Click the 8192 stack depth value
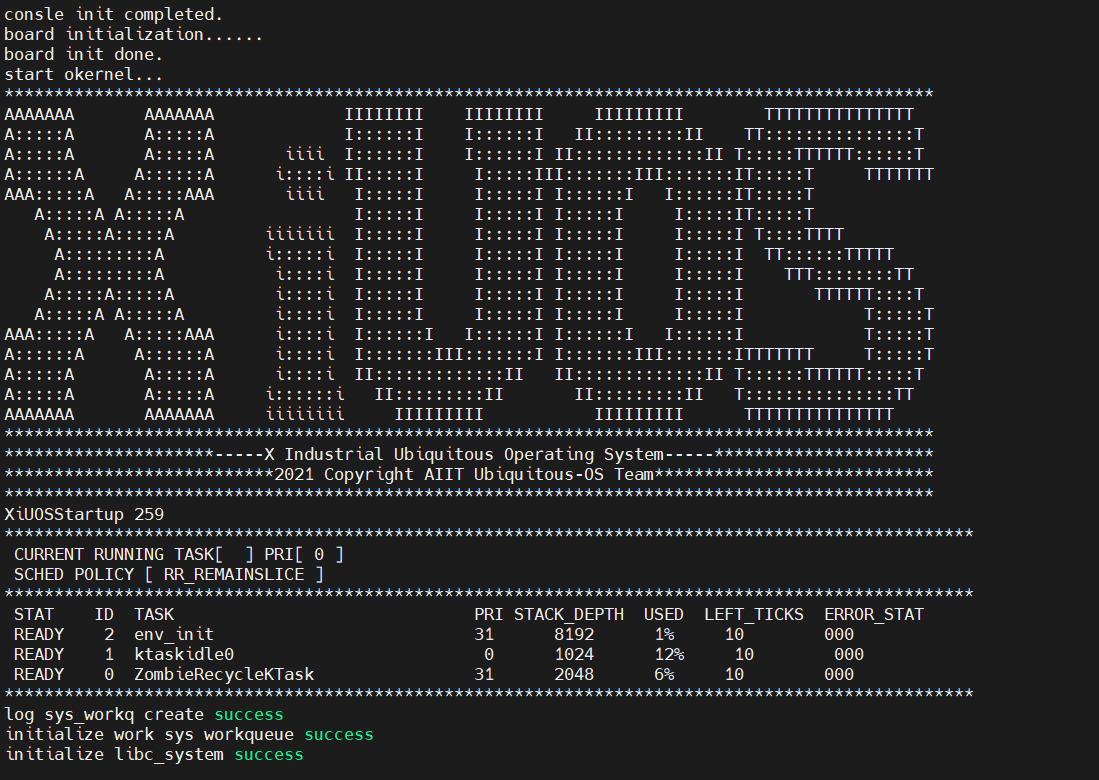This screenshot has width=1099, height=780. tap(574, 635)
